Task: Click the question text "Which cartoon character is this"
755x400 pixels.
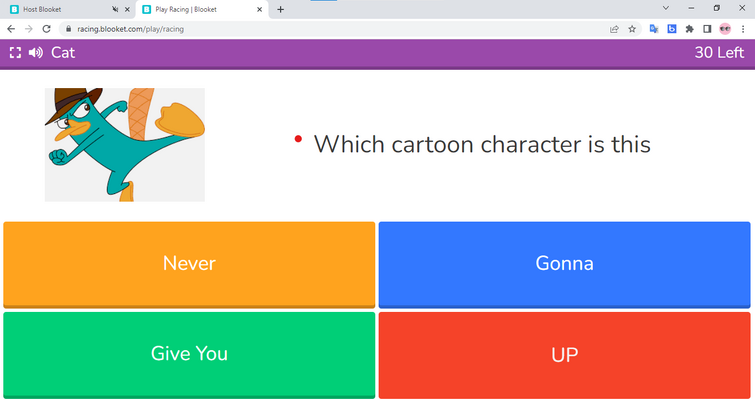Action: click(x=482, y=144)
